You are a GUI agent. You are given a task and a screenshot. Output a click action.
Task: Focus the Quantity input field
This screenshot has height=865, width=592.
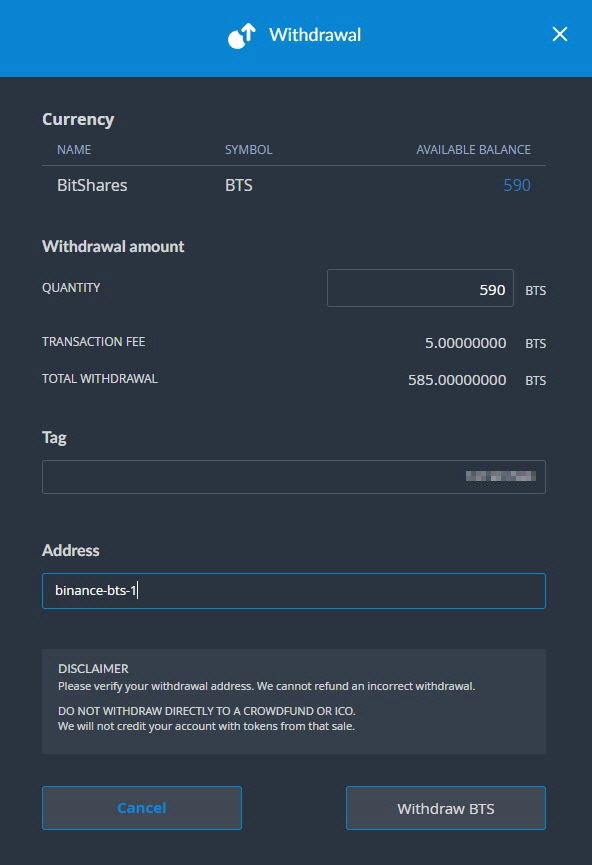(420, 288)
